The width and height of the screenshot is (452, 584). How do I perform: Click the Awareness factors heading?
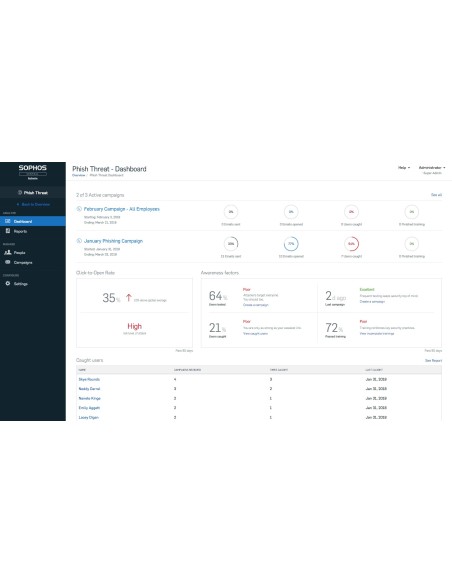pos(220,273)
